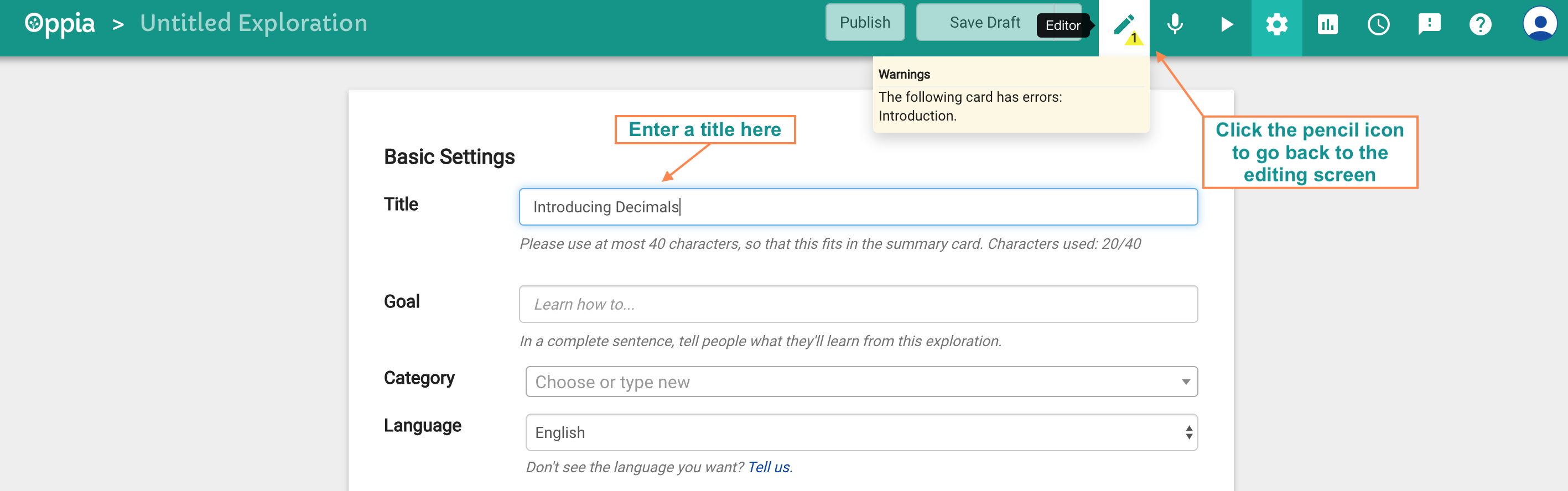The image size is (1568, 491).
Task: Open the history clock icon
Action: (x=1378, y=25)
